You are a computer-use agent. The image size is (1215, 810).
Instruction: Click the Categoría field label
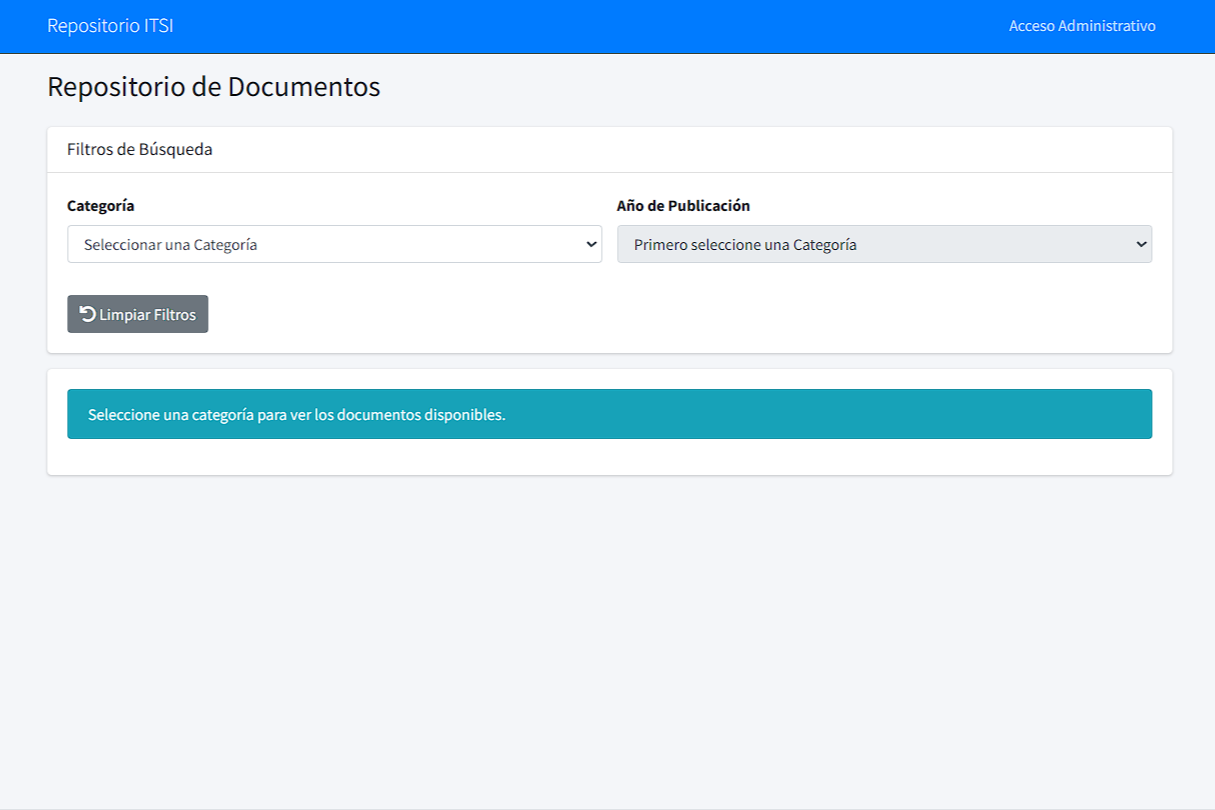[101, 205]
